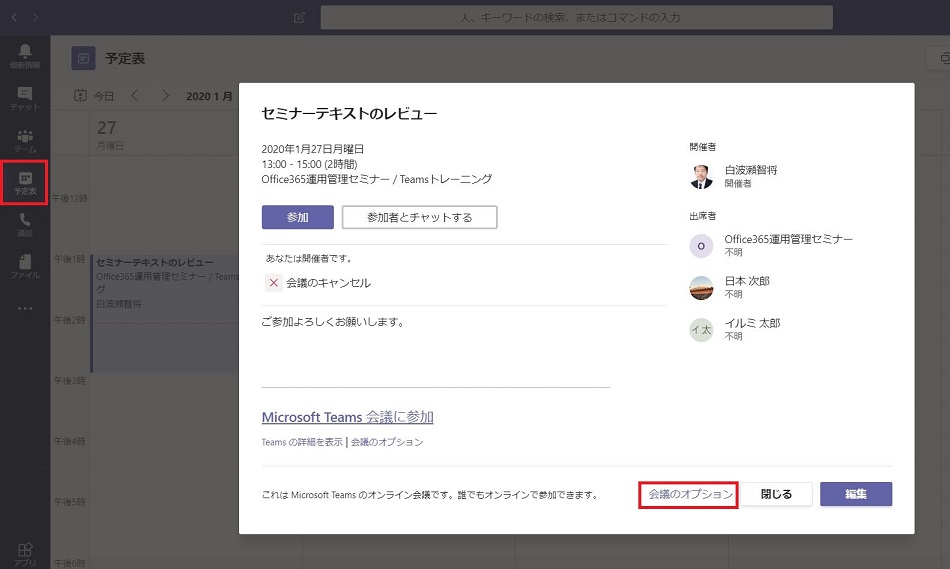
Task: Open the Files (ファイル) sidebar icon
Action: coord(25,267)
